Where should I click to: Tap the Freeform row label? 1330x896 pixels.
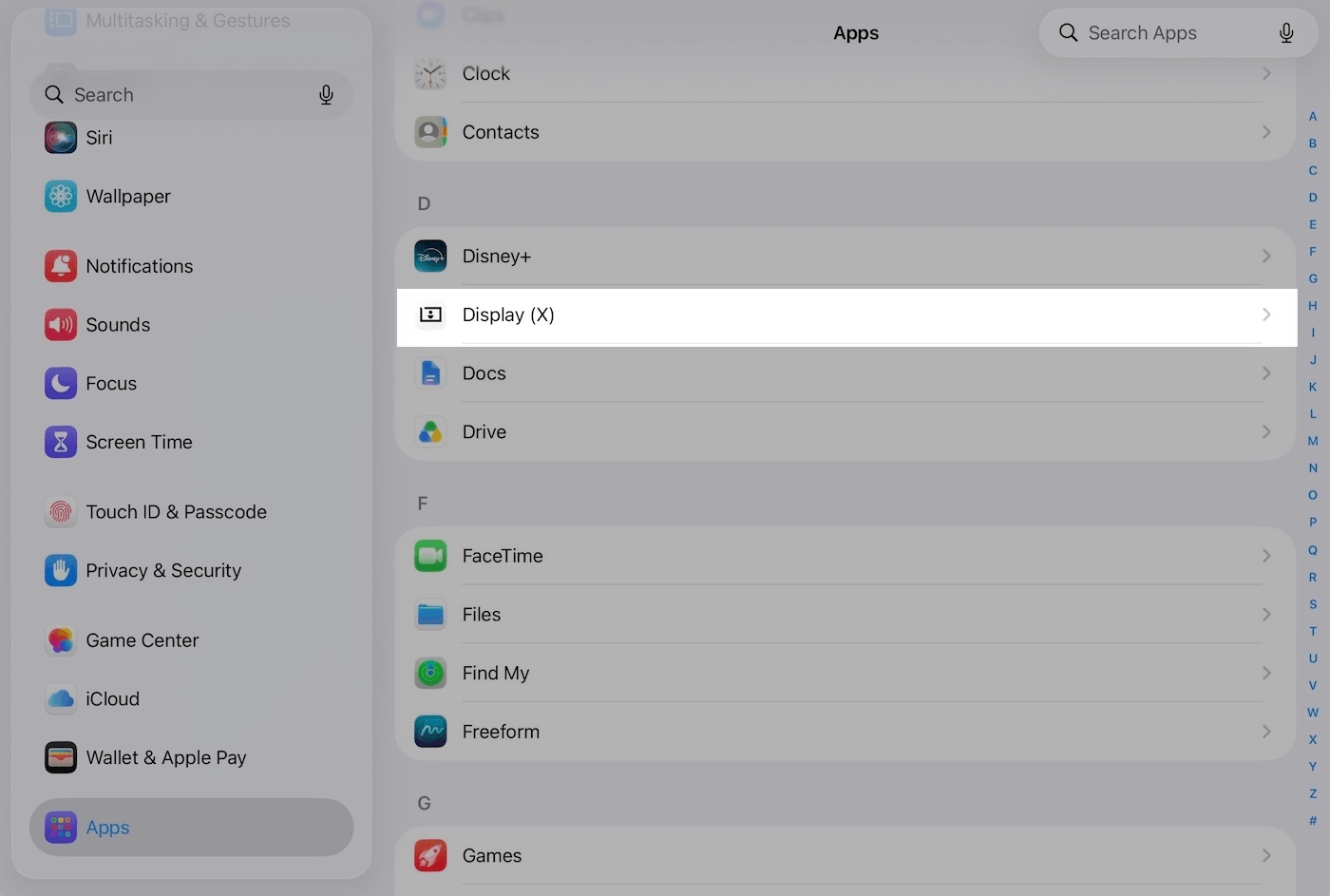(x=501, y=732)
